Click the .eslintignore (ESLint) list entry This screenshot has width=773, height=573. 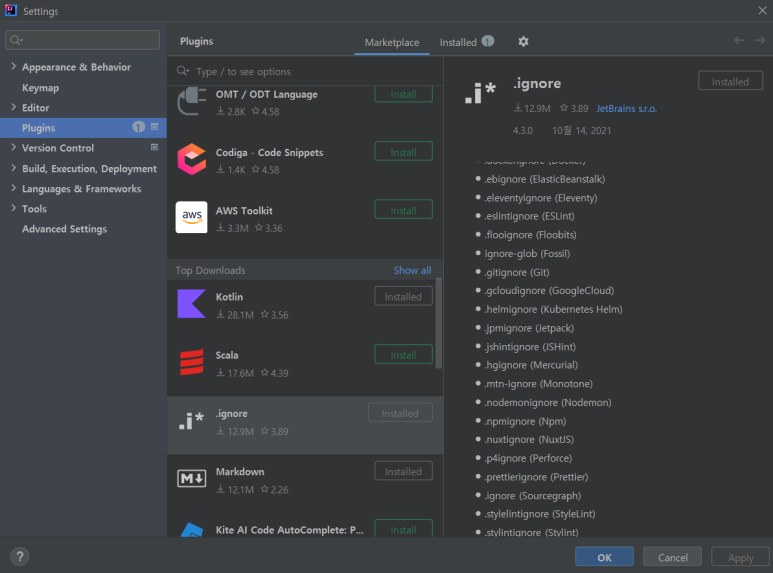tap(529, 216)
